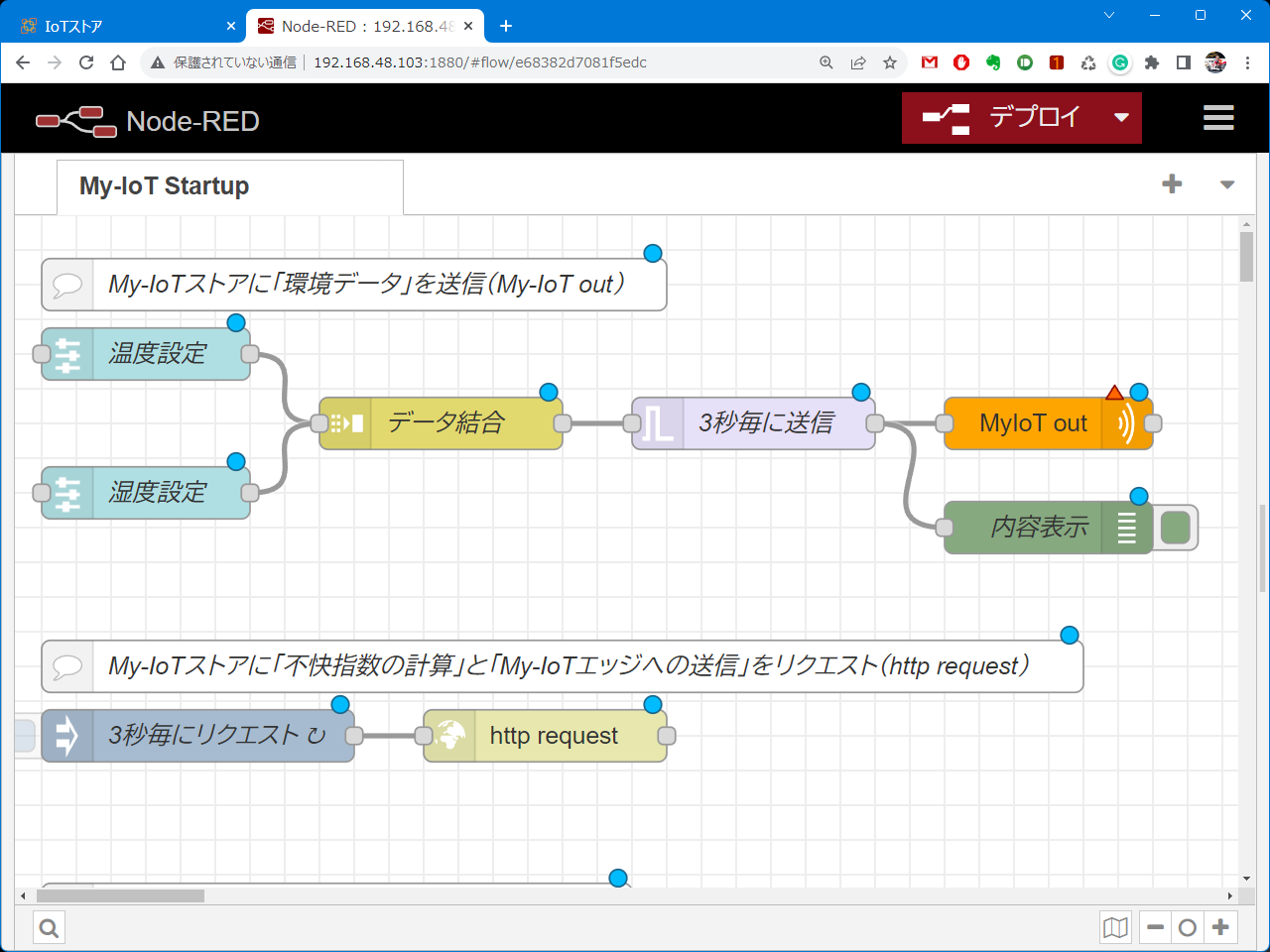1270x952 pixels.
Task: Select the 温度設定 node
Action: click(x=146, y=354)
